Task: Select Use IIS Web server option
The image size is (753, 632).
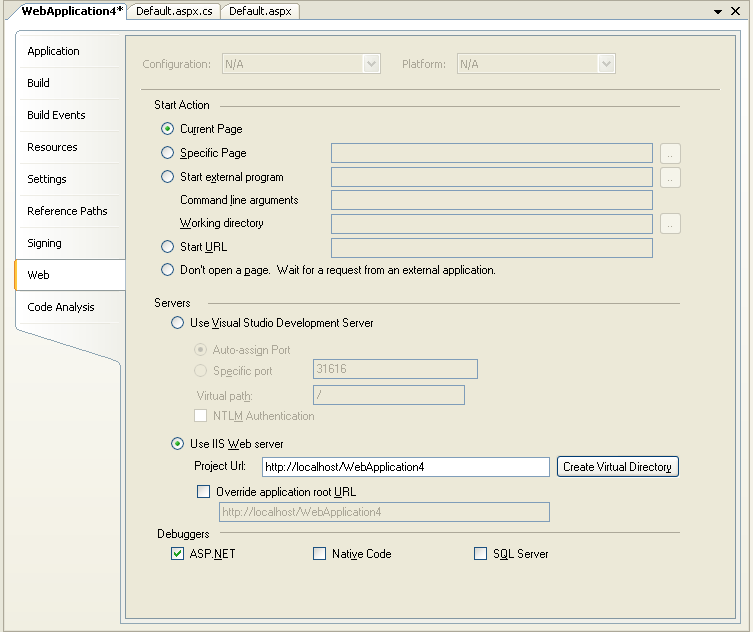Action: click(x=177, y=444)
